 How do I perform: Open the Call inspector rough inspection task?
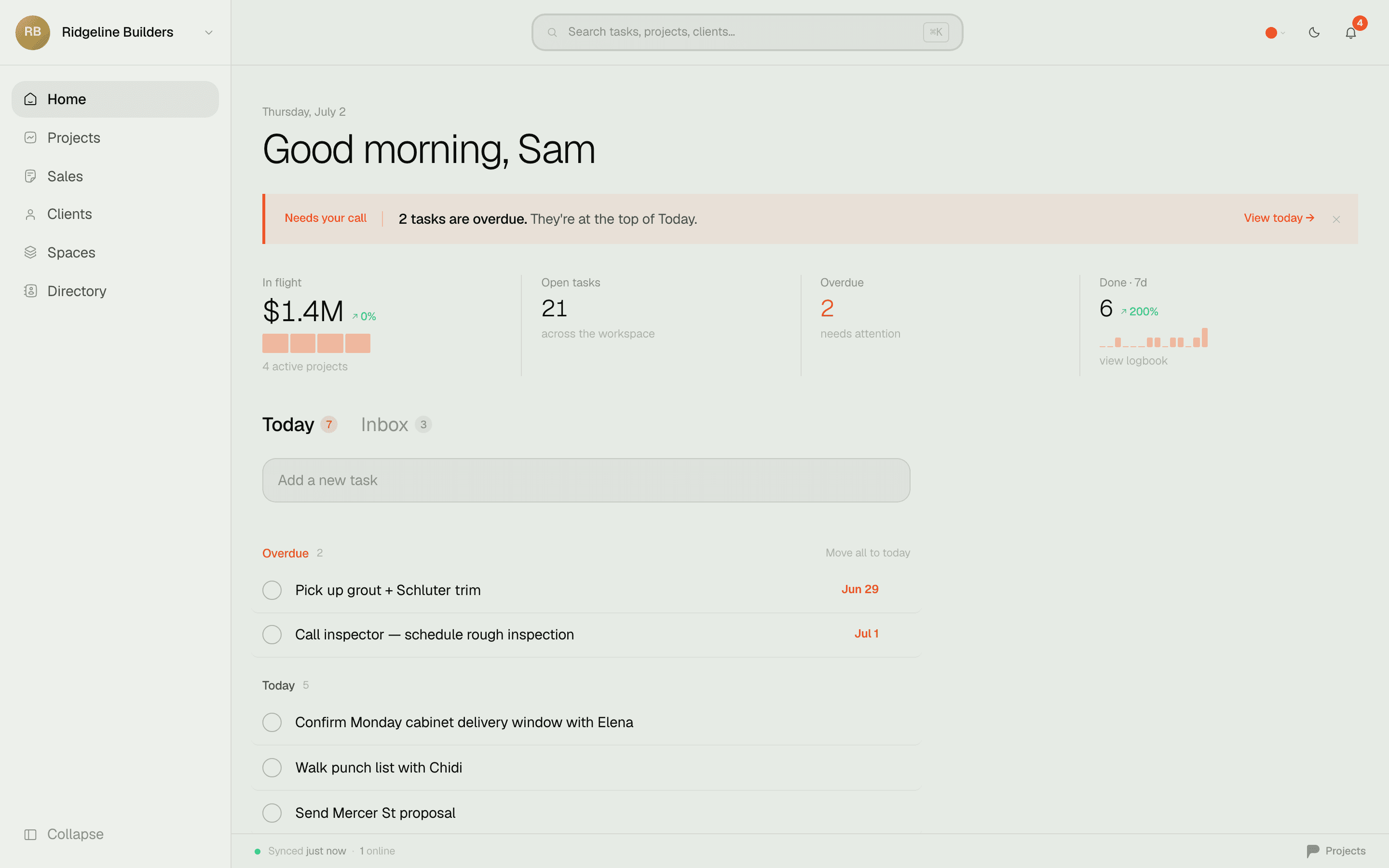click(435, 635)
